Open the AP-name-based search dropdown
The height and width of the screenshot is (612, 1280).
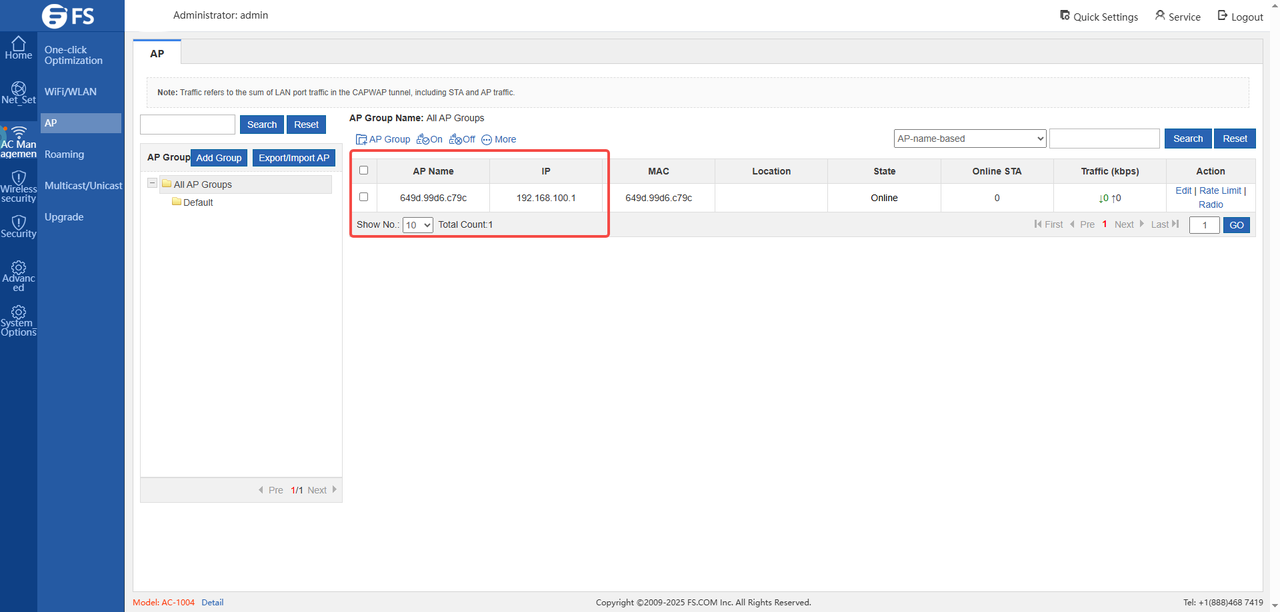[969, 139]
